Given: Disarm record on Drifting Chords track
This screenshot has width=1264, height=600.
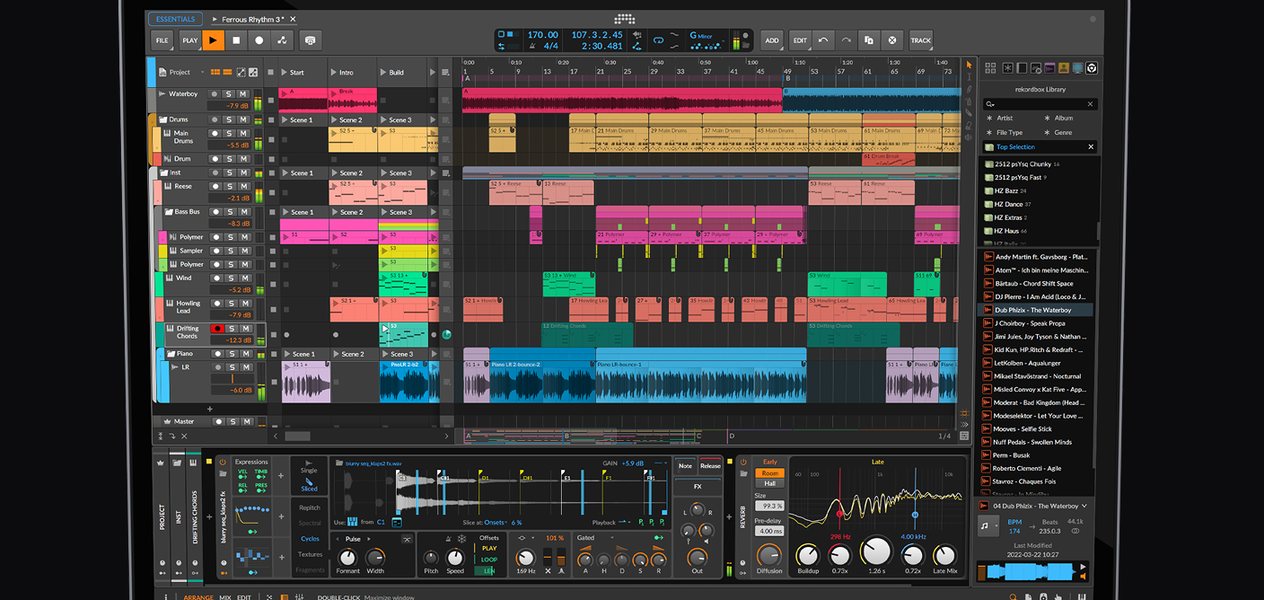Looking at the screenshot, I should click(x=215, y=328).
